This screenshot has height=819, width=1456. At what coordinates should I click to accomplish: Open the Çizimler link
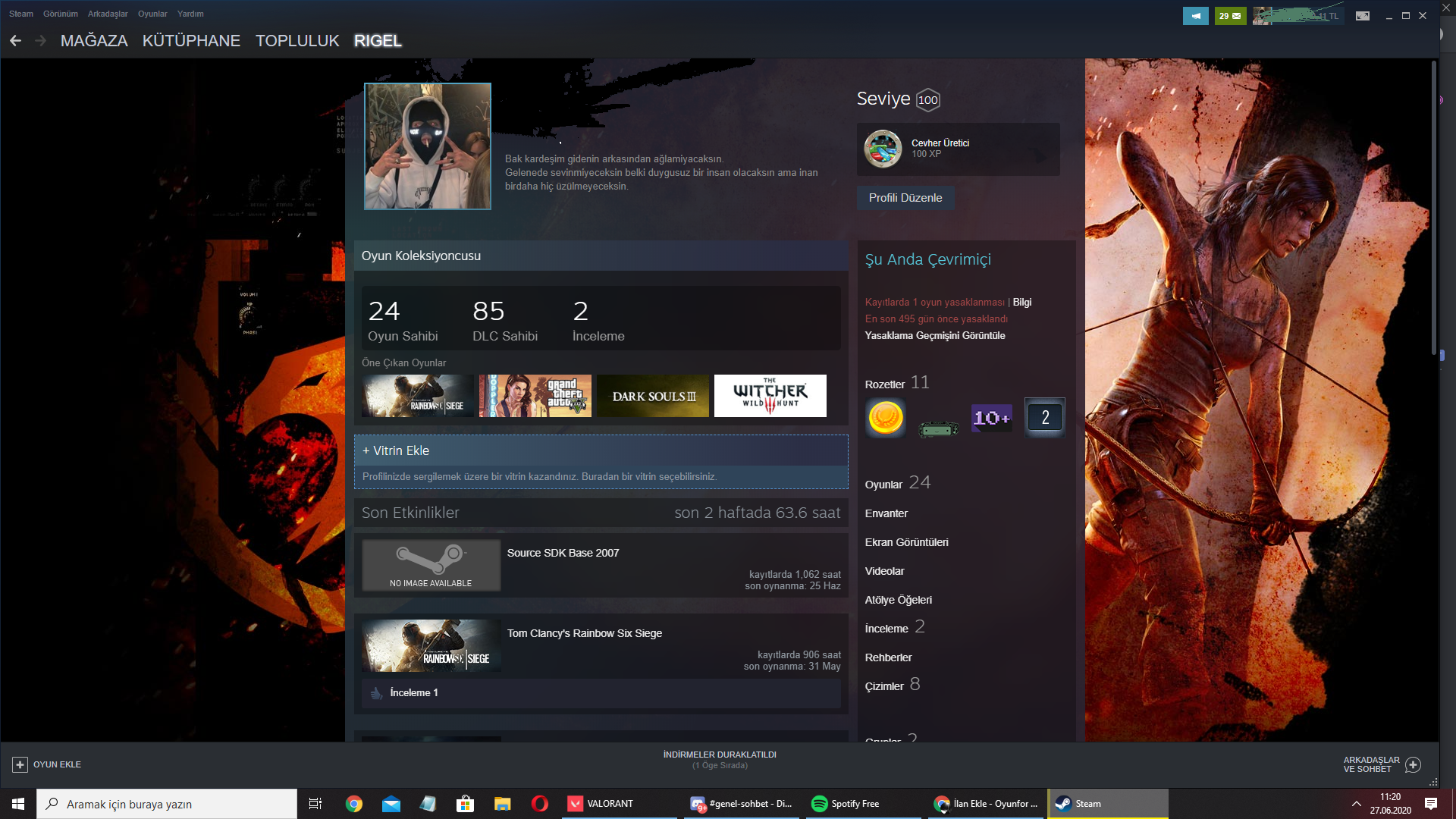884,686
